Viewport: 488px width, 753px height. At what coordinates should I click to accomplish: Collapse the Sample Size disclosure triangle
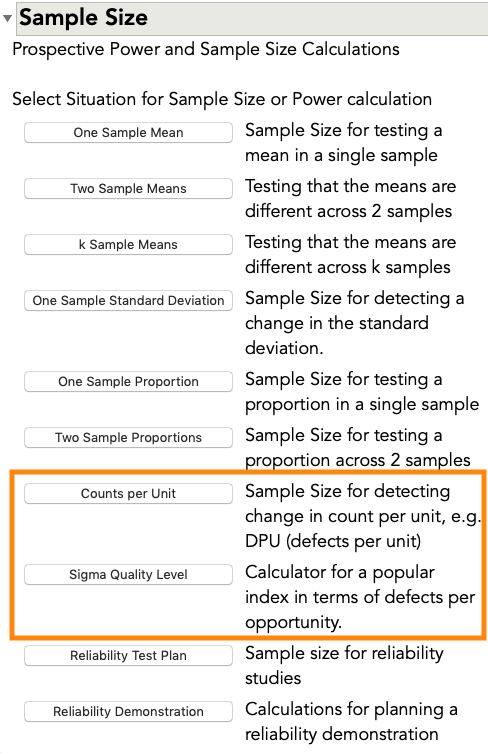click(x=7, y=19)
